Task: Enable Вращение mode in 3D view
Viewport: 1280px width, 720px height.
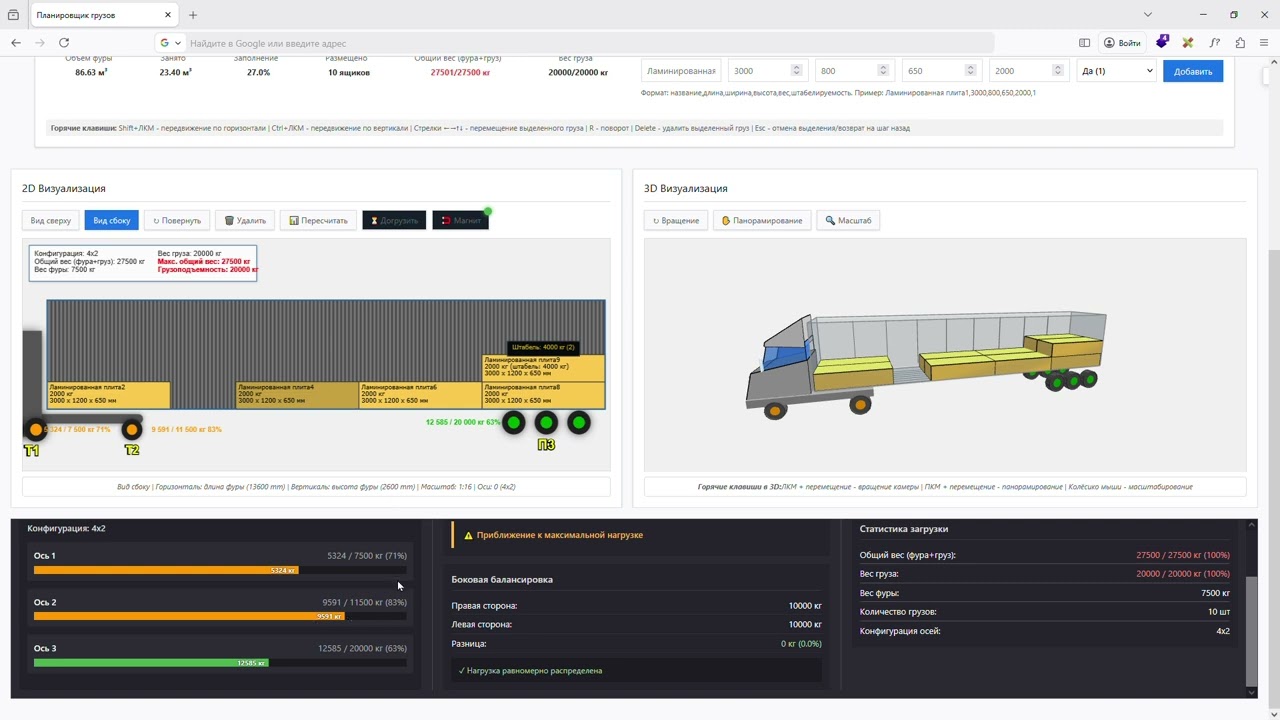Action: click(676, 220)
